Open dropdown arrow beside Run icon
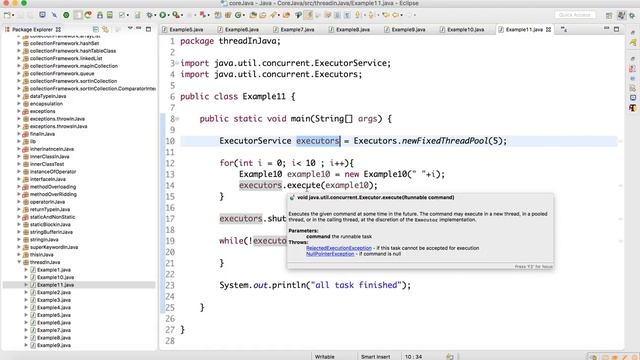 pos(169,15)
